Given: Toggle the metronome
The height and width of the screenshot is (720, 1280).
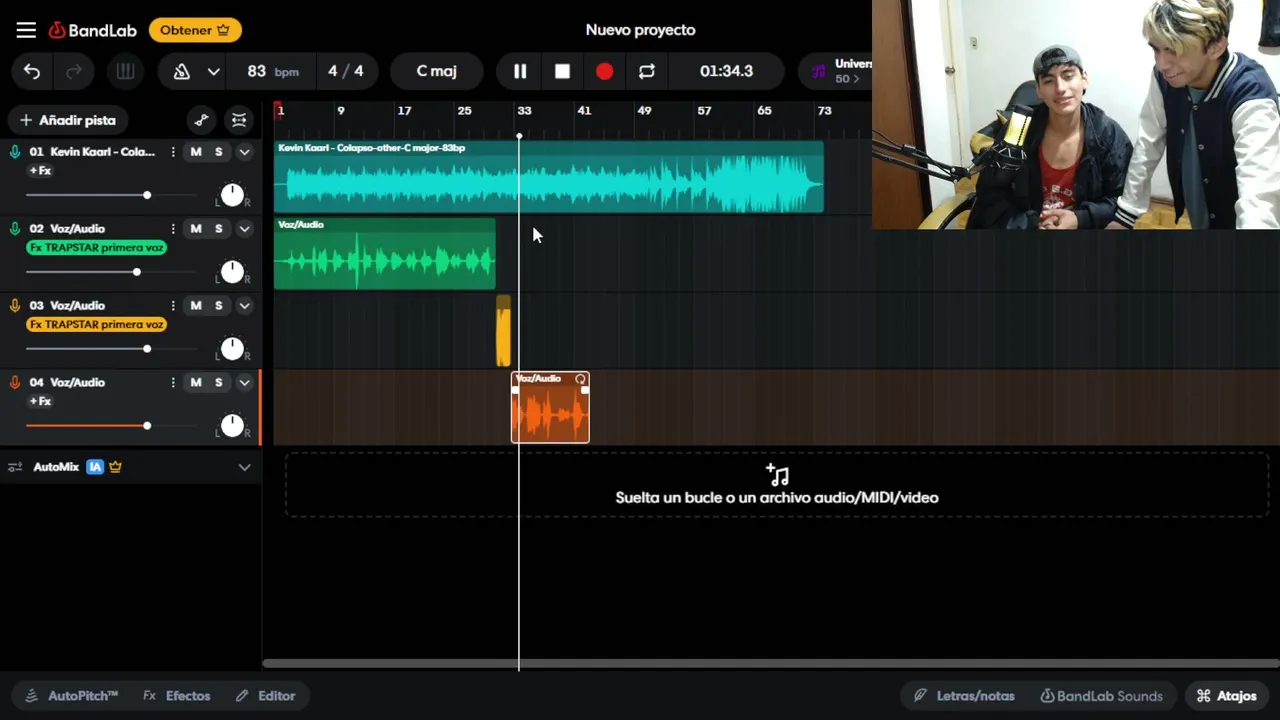Looking at the screenshot, I should click(x=182, y=71).
